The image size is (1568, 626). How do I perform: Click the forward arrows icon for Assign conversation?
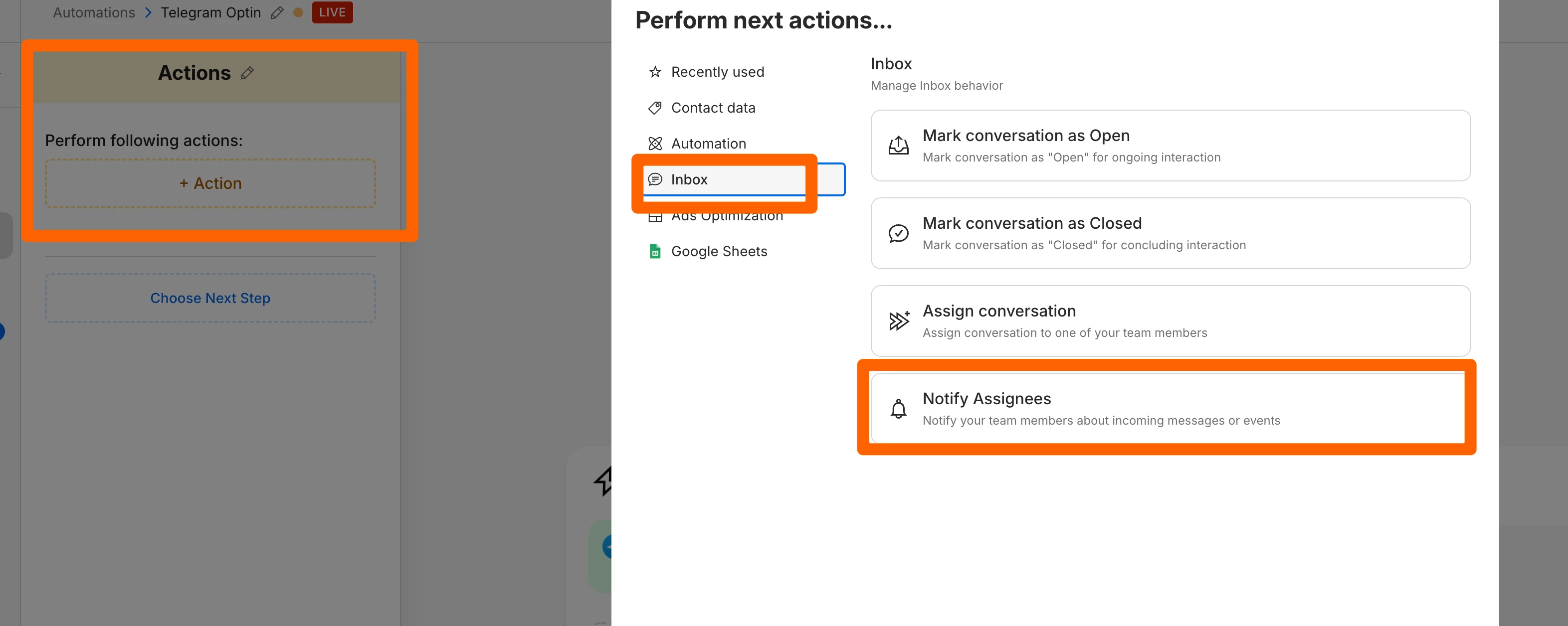[898, 320]
